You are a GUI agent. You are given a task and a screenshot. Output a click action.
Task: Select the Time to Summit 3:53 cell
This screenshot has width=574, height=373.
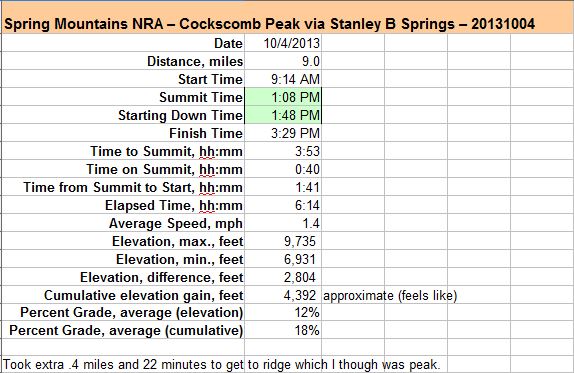[283, 151]
